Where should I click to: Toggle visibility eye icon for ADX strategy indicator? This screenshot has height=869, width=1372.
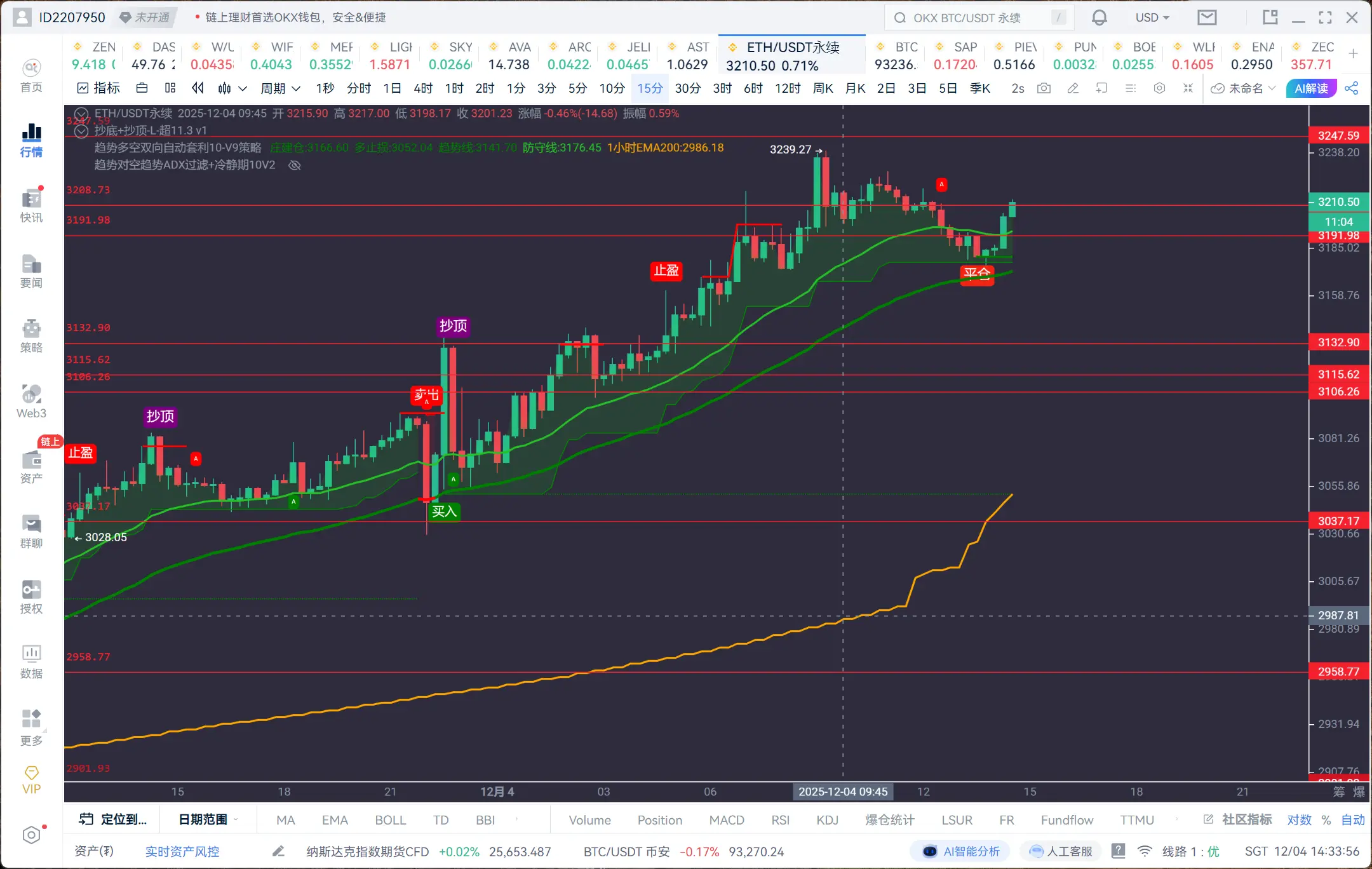(294, 165)
